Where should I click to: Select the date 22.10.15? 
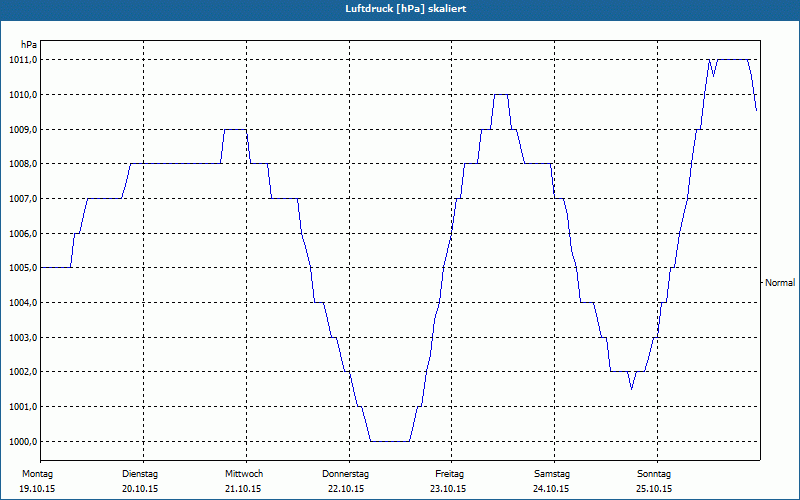[346, 489]
